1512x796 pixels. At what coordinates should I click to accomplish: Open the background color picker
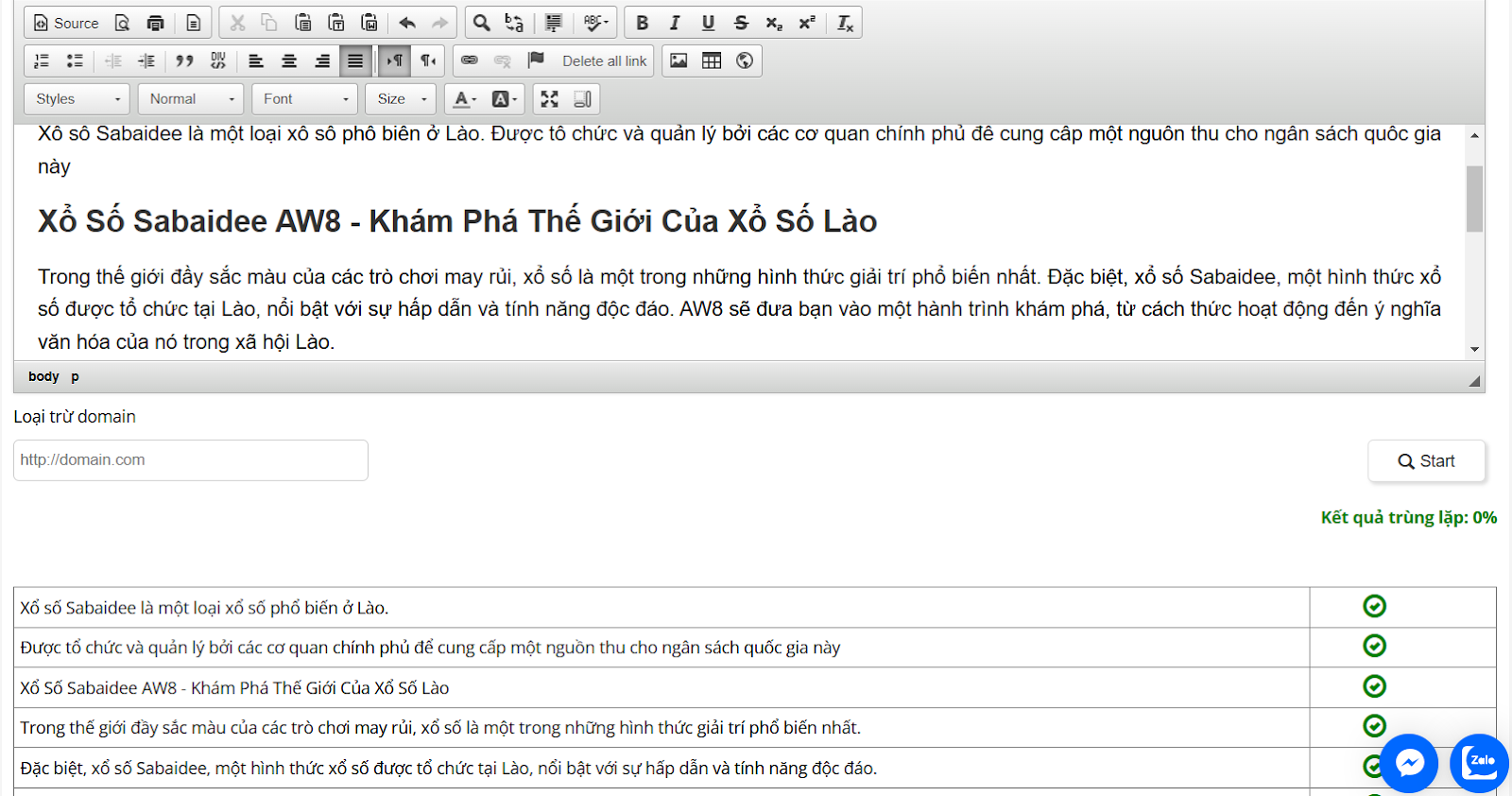tap(505, 98)
